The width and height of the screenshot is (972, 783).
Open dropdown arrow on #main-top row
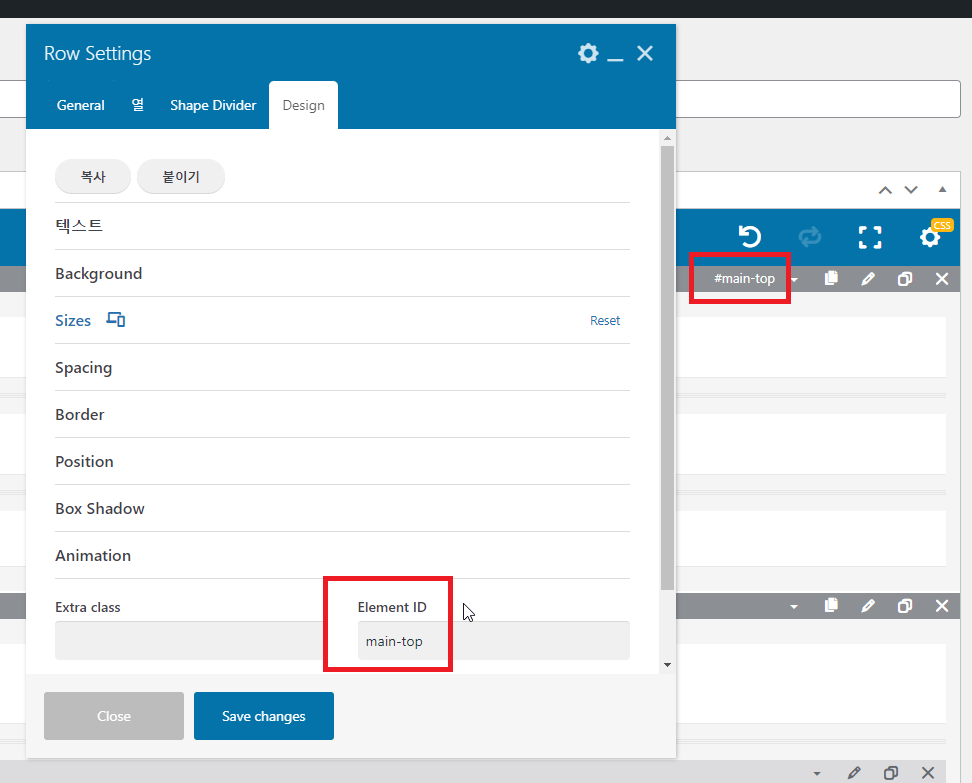click(794, 280)
